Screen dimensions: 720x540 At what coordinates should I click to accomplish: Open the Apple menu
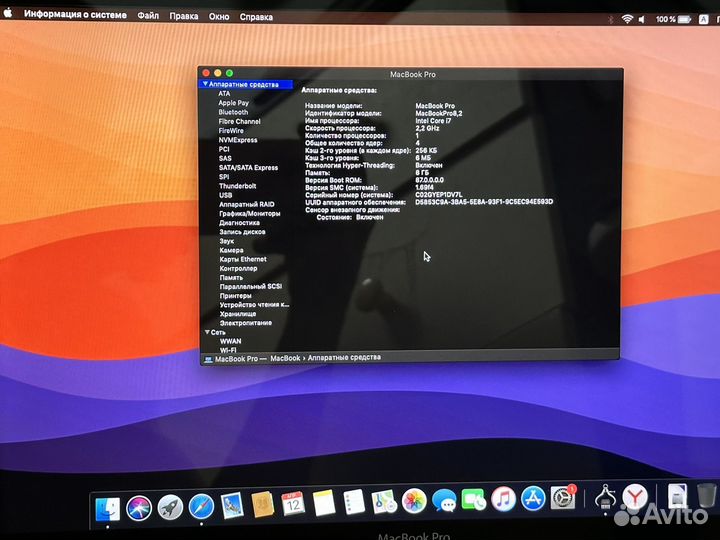7,13
